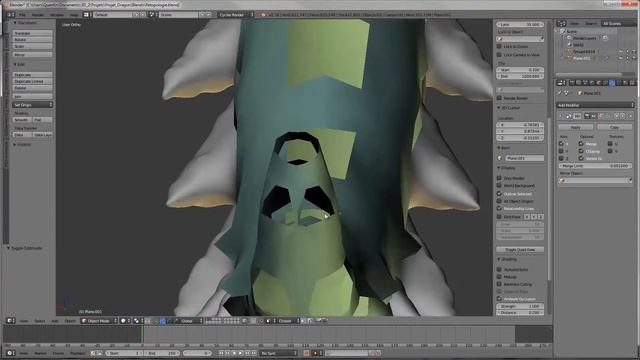The width and height of the screenshot is (640, 360).
Task: Toggle the Only Render checkbox
Action: (x=499, y=178)
